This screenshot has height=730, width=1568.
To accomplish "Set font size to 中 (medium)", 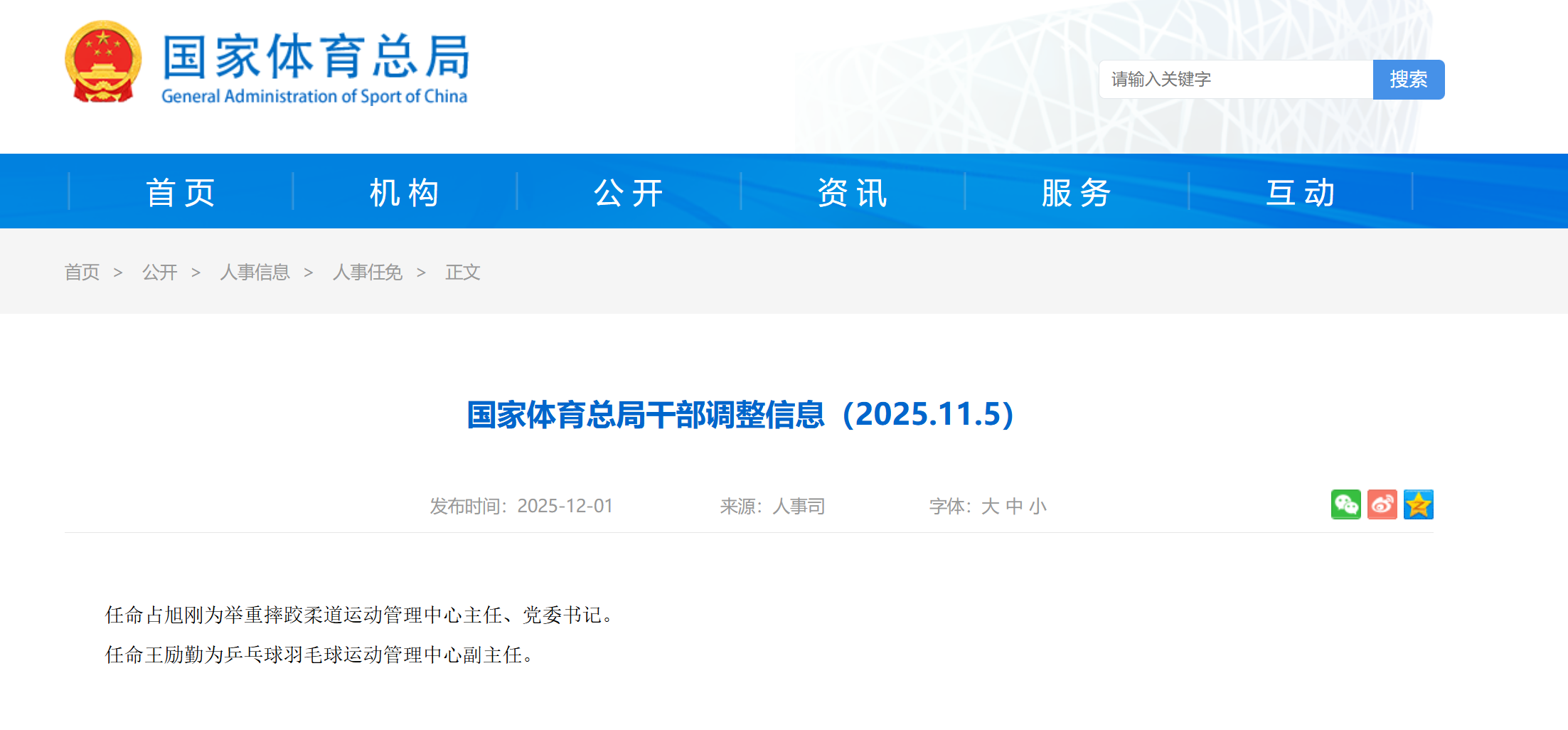I will point(1014,507).
